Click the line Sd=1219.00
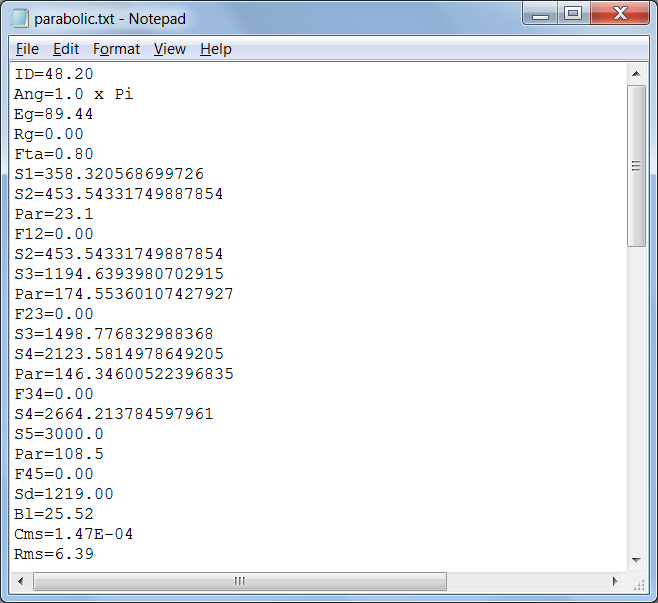 [64, 494]
